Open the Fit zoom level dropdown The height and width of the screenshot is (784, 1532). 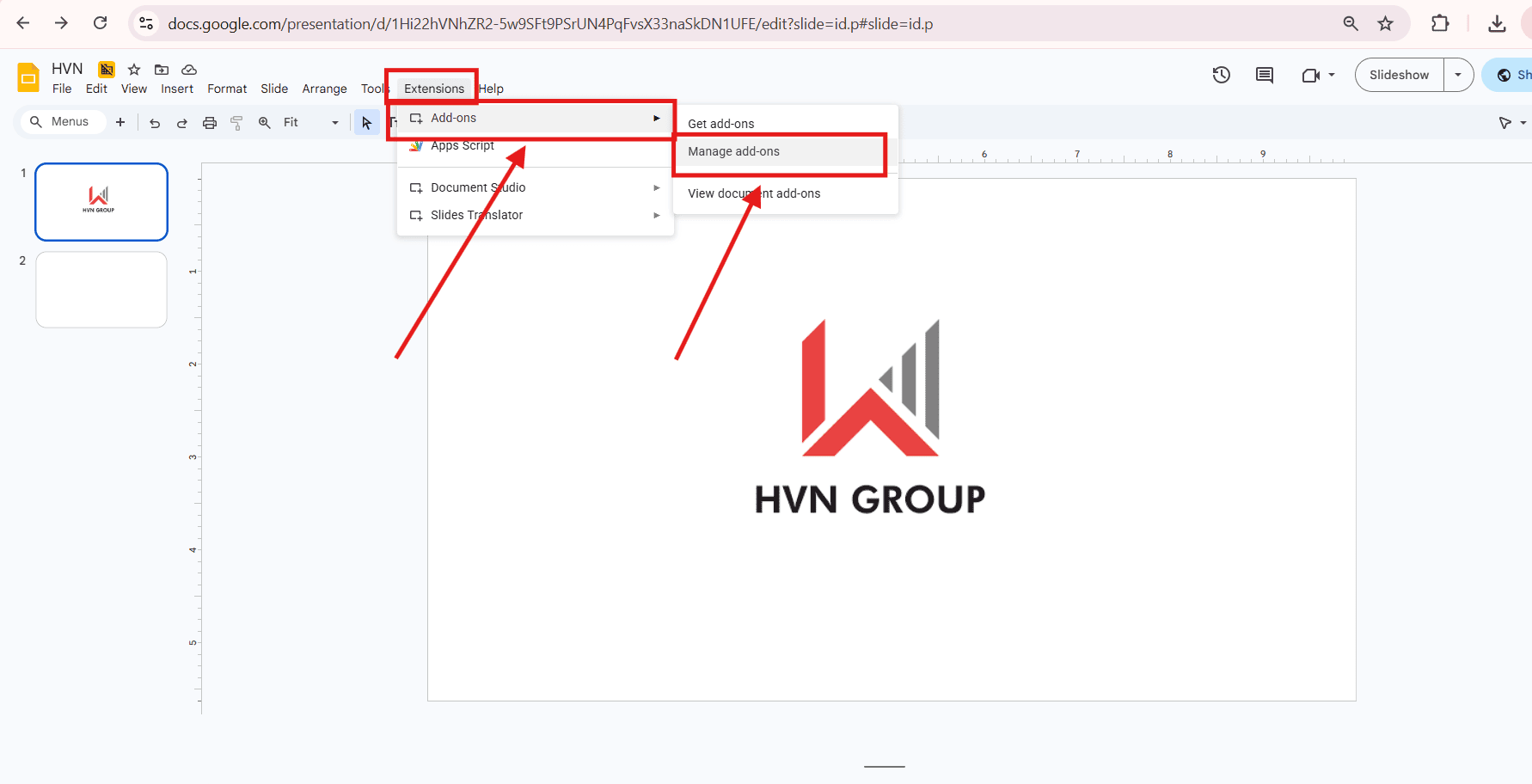click(311, 123)
